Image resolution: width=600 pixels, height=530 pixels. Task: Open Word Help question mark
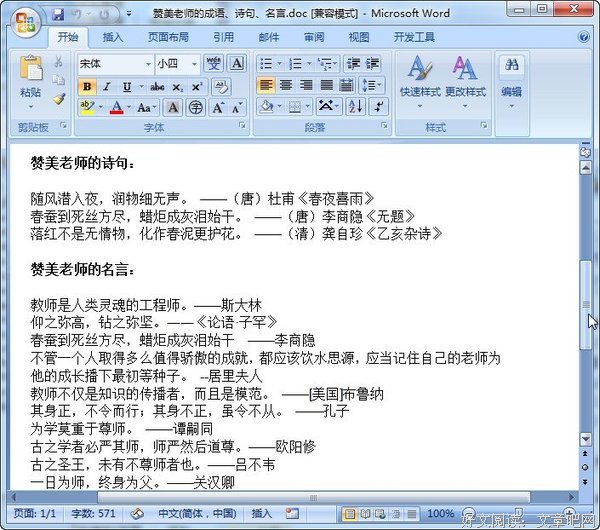click(583, 37)
